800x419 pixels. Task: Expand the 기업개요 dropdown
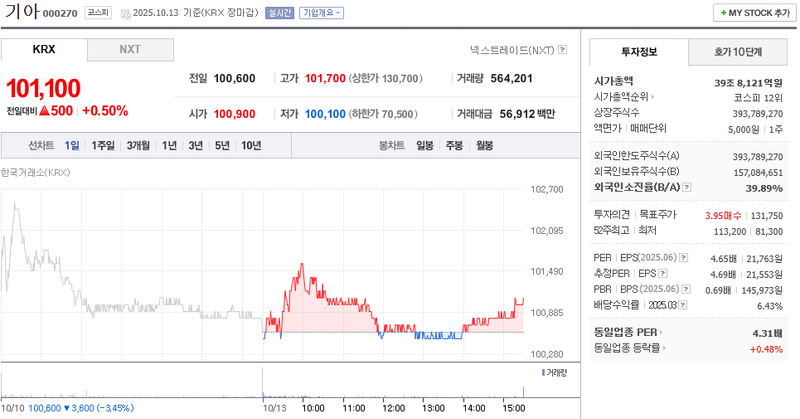321,13
